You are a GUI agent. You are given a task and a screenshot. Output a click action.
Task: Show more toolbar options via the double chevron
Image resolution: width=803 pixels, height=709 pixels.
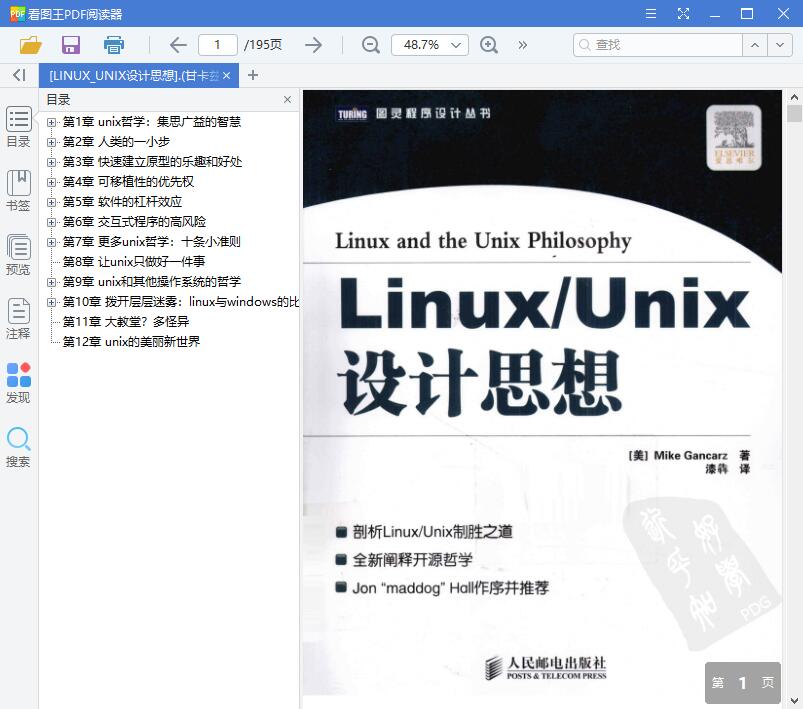click(x=522, y=45)
